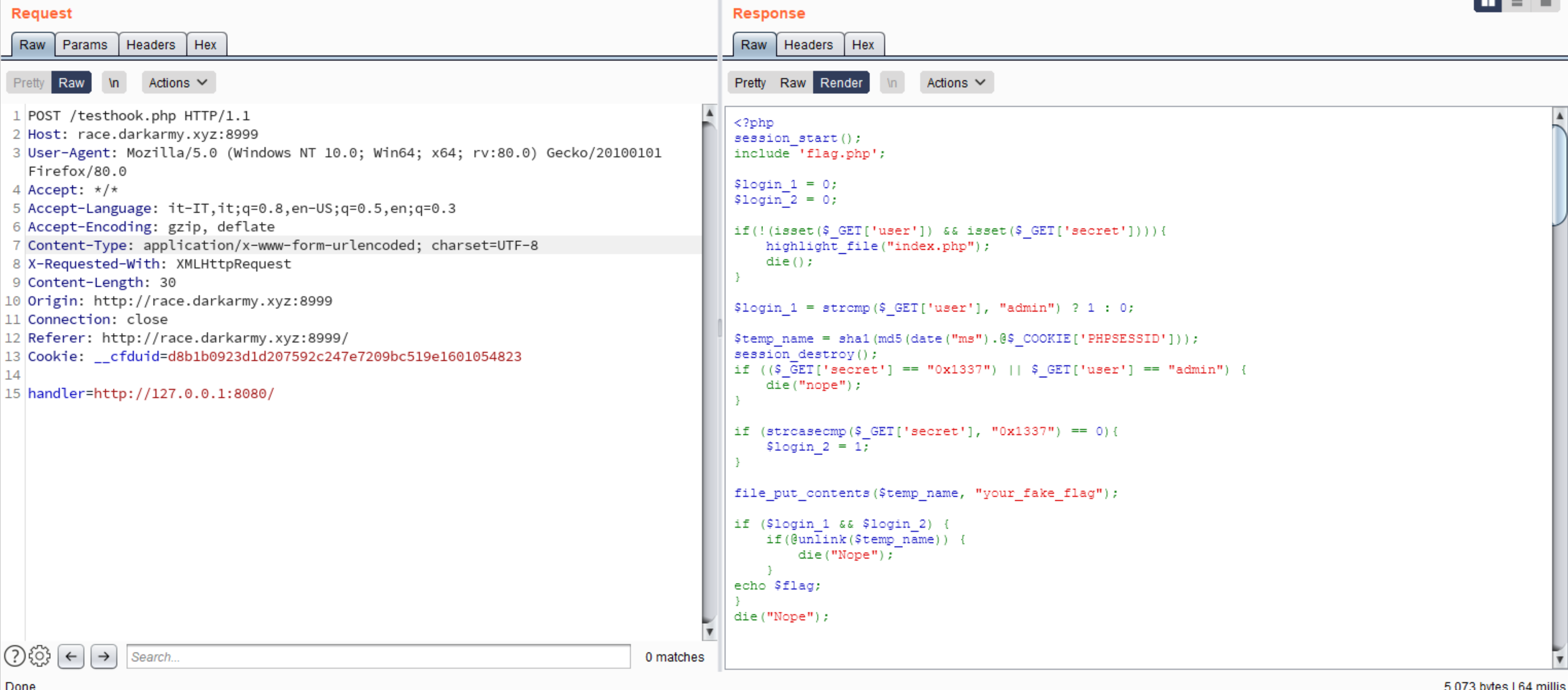Switch Request editor to Raw view button
The height and width of the screenshot is (690, 1568).
coord(71,83)
